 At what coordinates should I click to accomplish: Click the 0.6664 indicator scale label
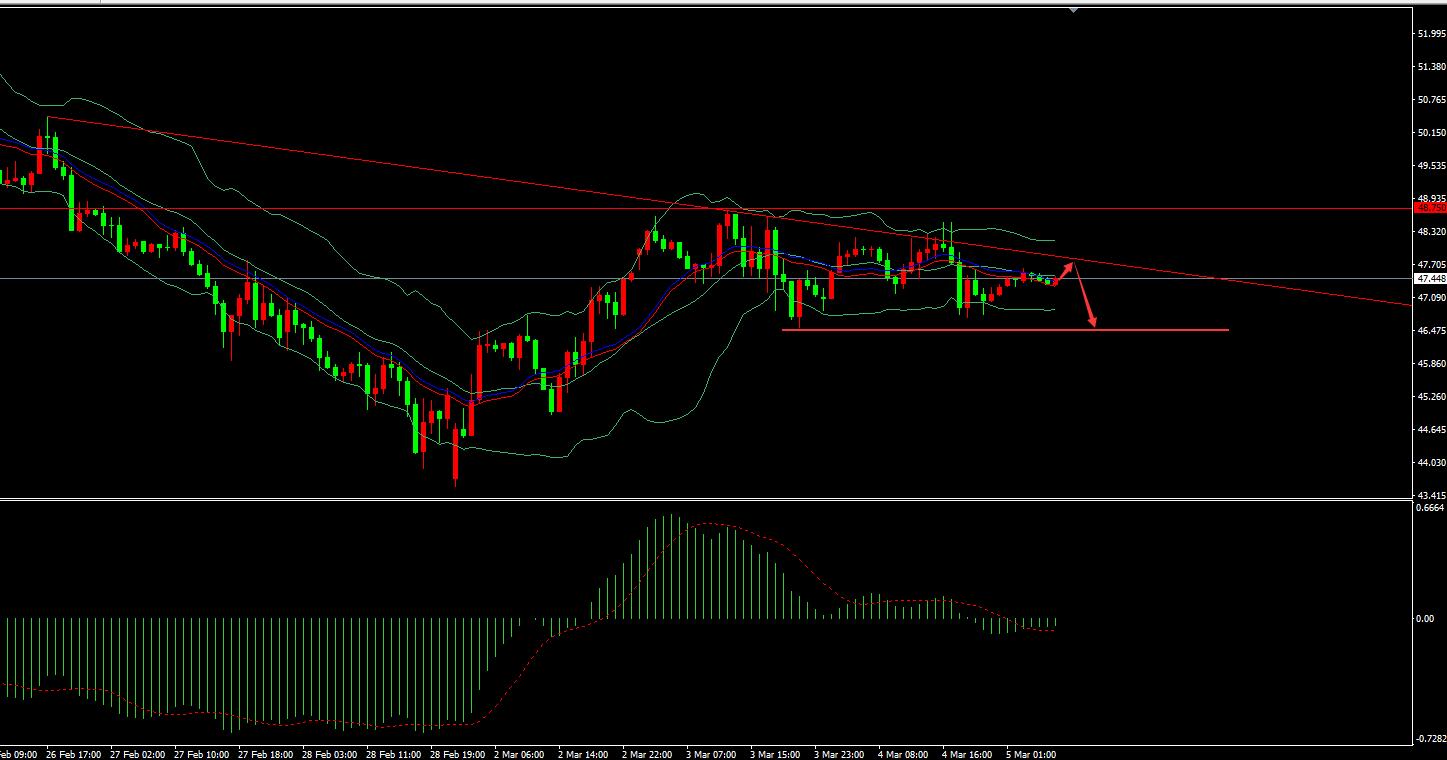[x=1429, y=508]
